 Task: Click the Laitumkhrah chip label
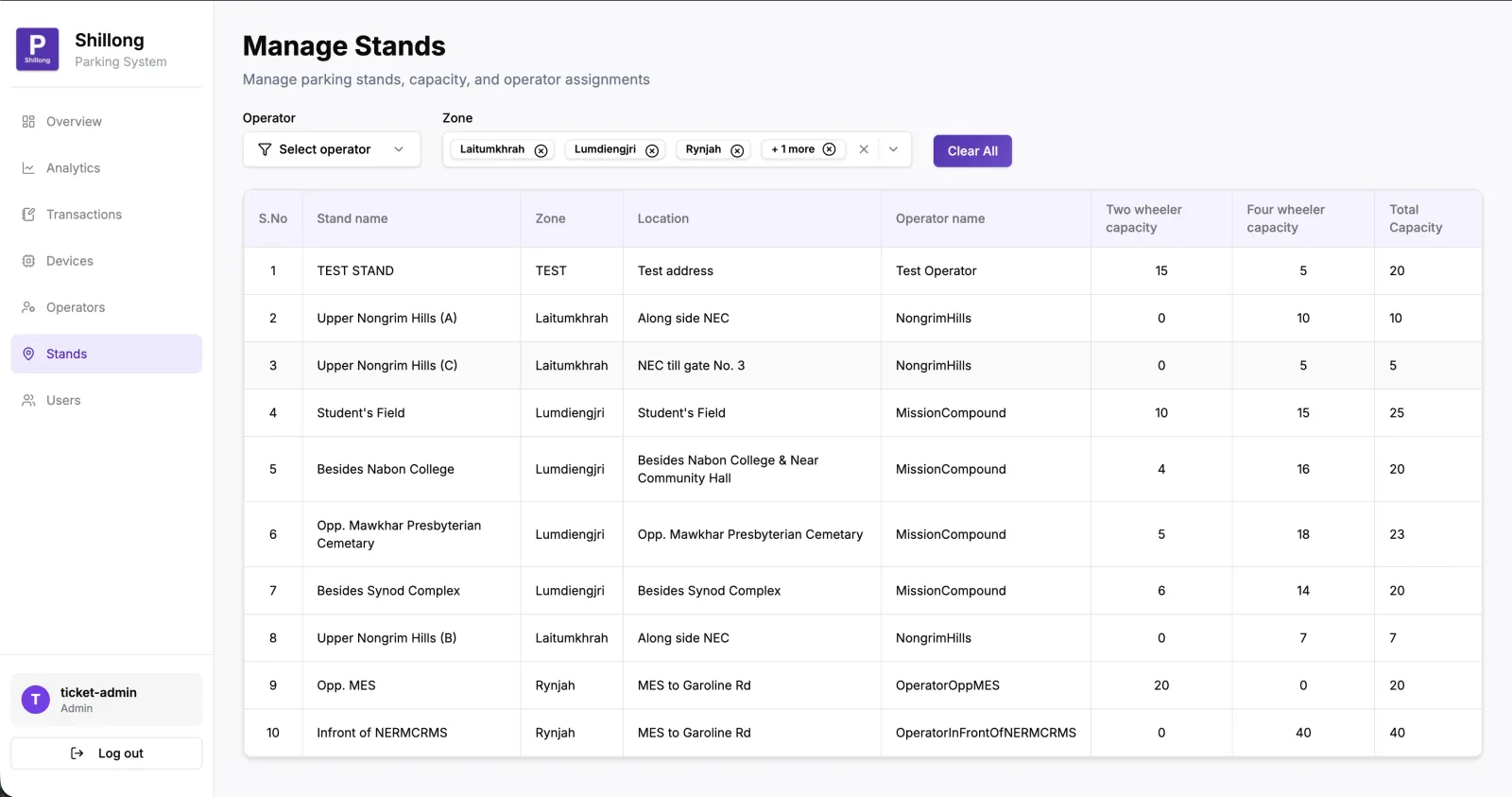click(491, 149)
